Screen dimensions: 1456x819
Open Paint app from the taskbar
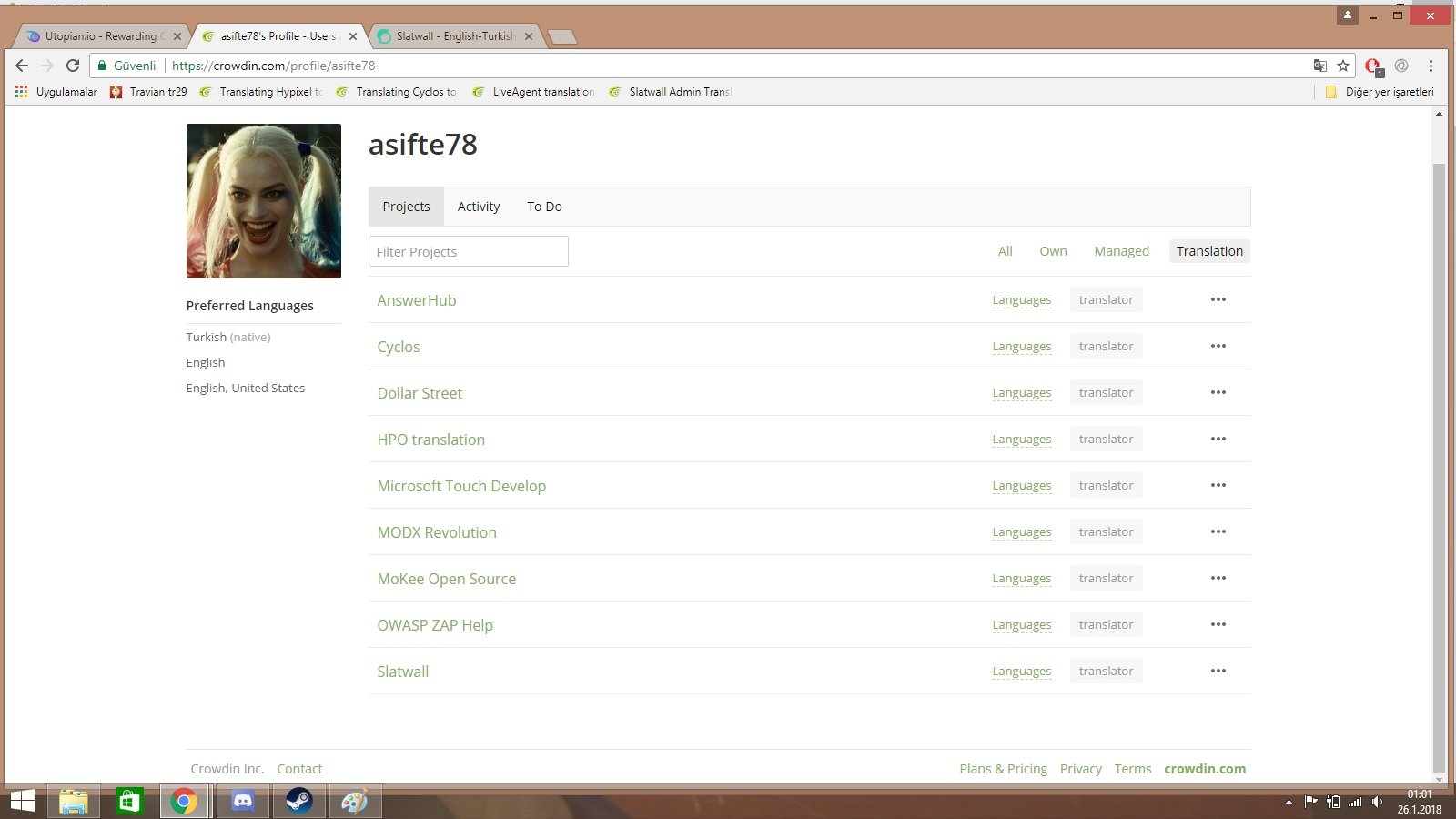coord(355,802)
